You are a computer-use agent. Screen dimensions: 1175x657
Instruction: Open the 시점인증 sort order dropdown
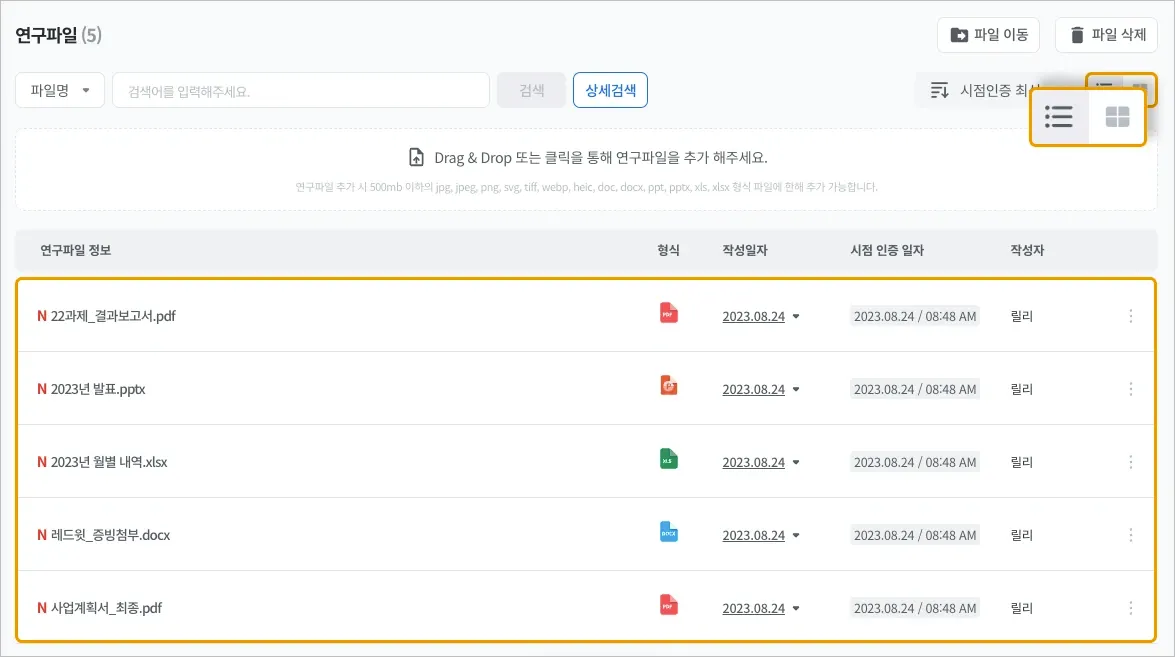coord(983,91)
